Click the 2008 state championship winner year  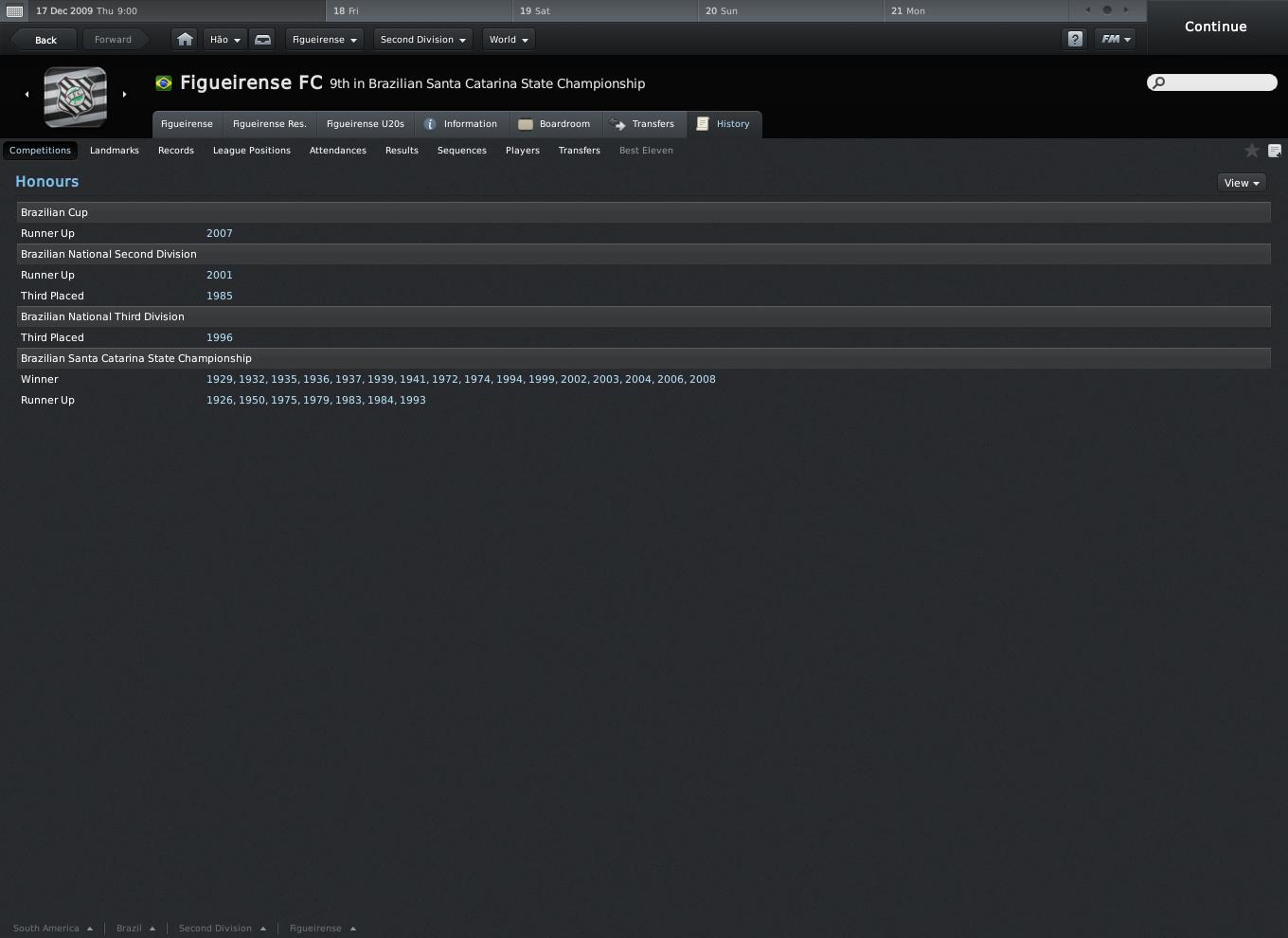tap(703, 379)
